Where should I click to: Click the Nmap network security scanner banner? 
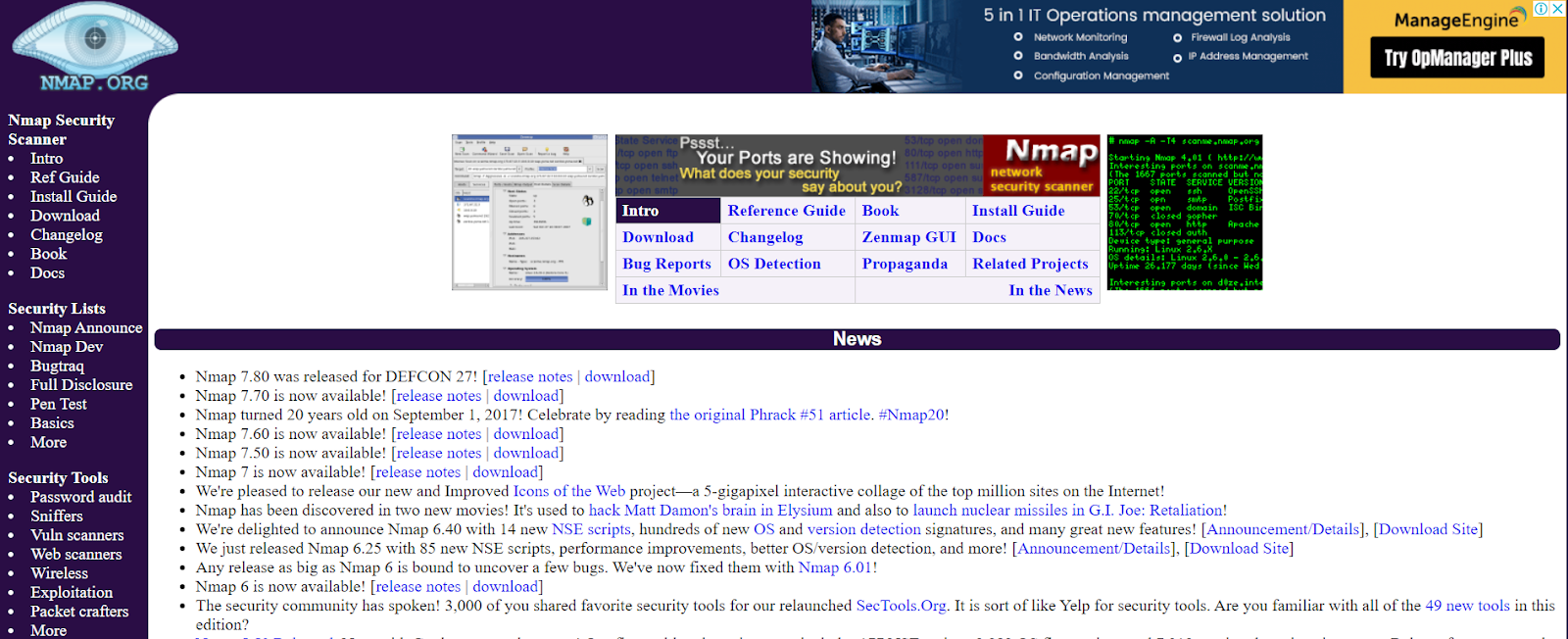(x=857, y=166)
